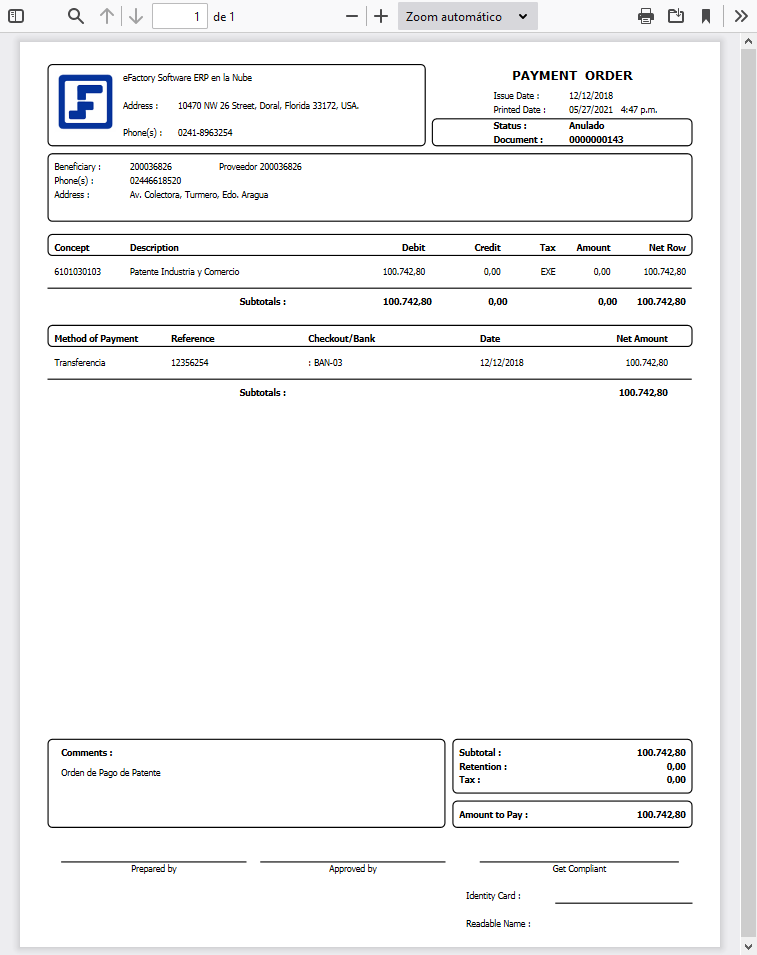Expand zoom options via chevron arrow
Viewport: 757px width, 955px height.
point(523,16)
